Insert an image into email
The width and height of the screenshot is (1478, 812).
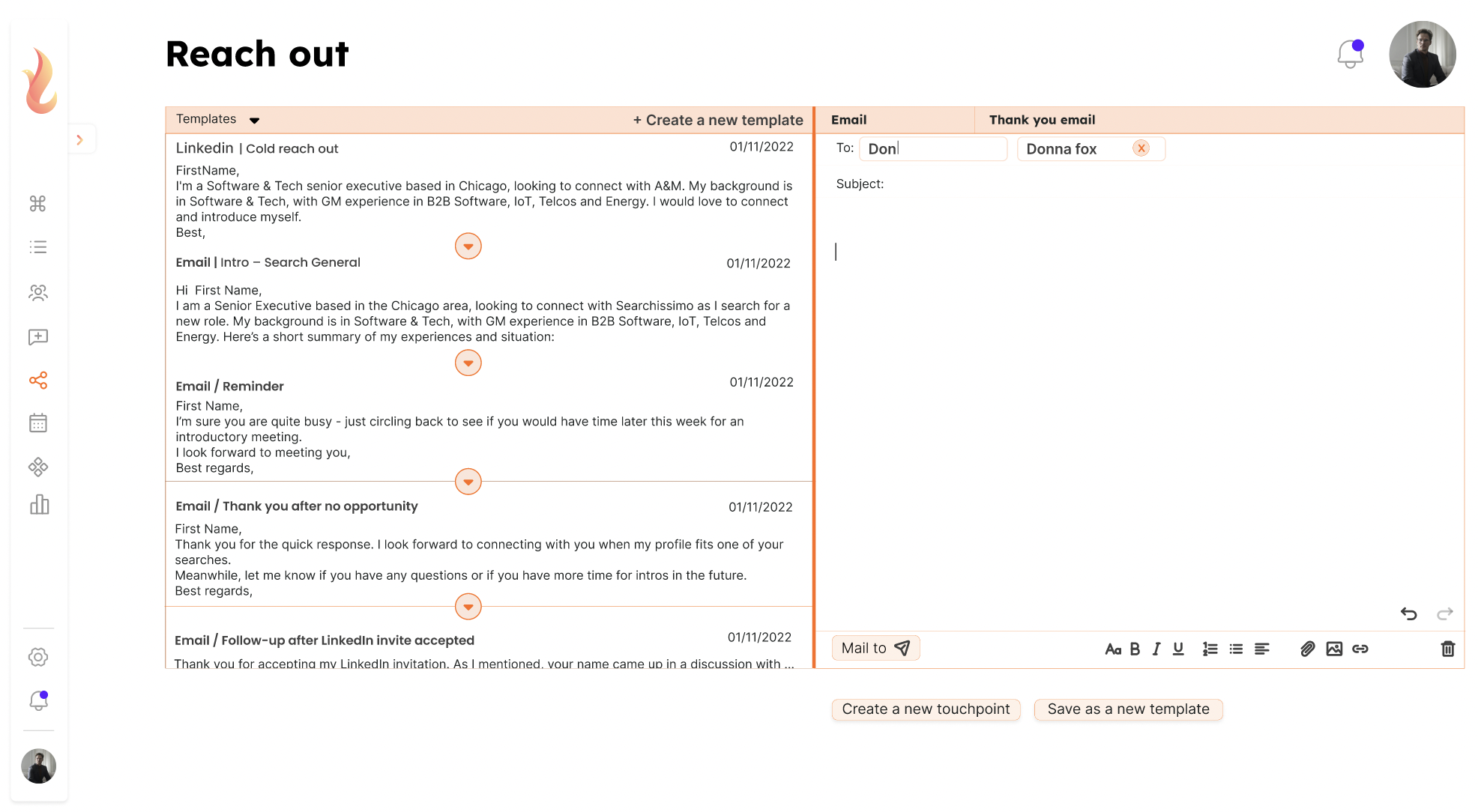click(1334, 649)
